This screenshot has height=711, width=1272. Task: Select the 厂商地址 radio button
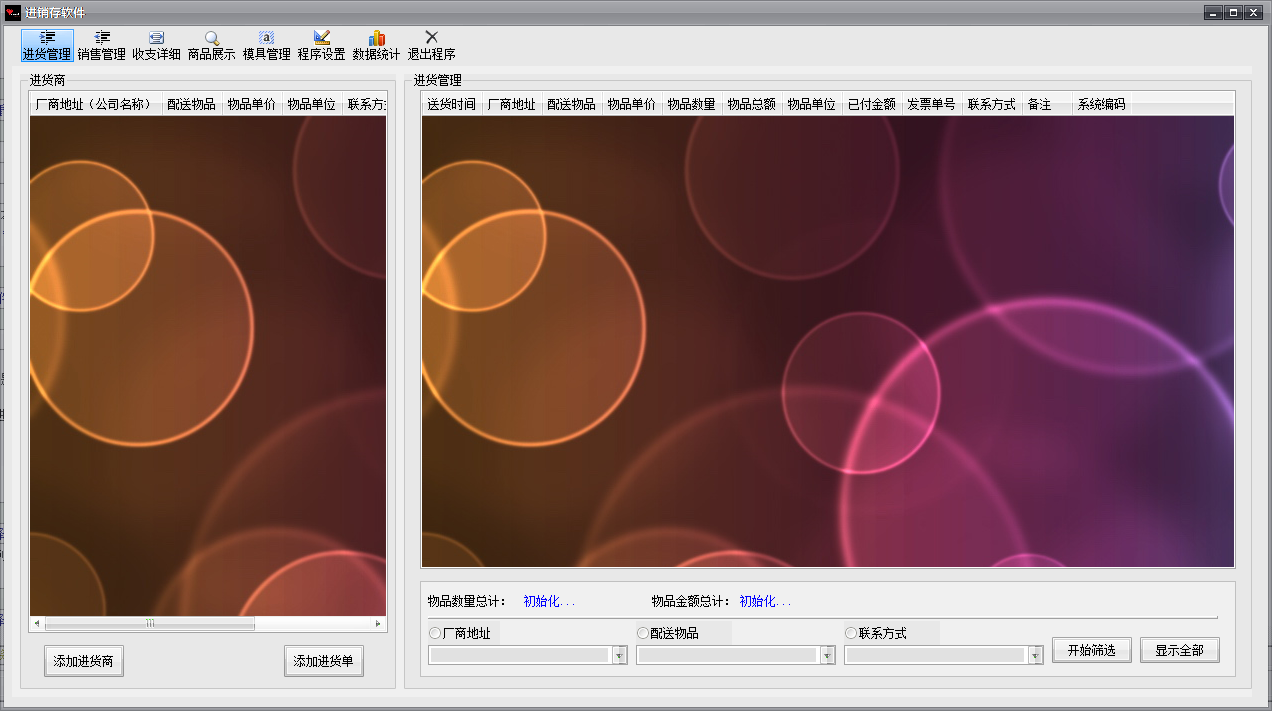click(x=434, y=633)
